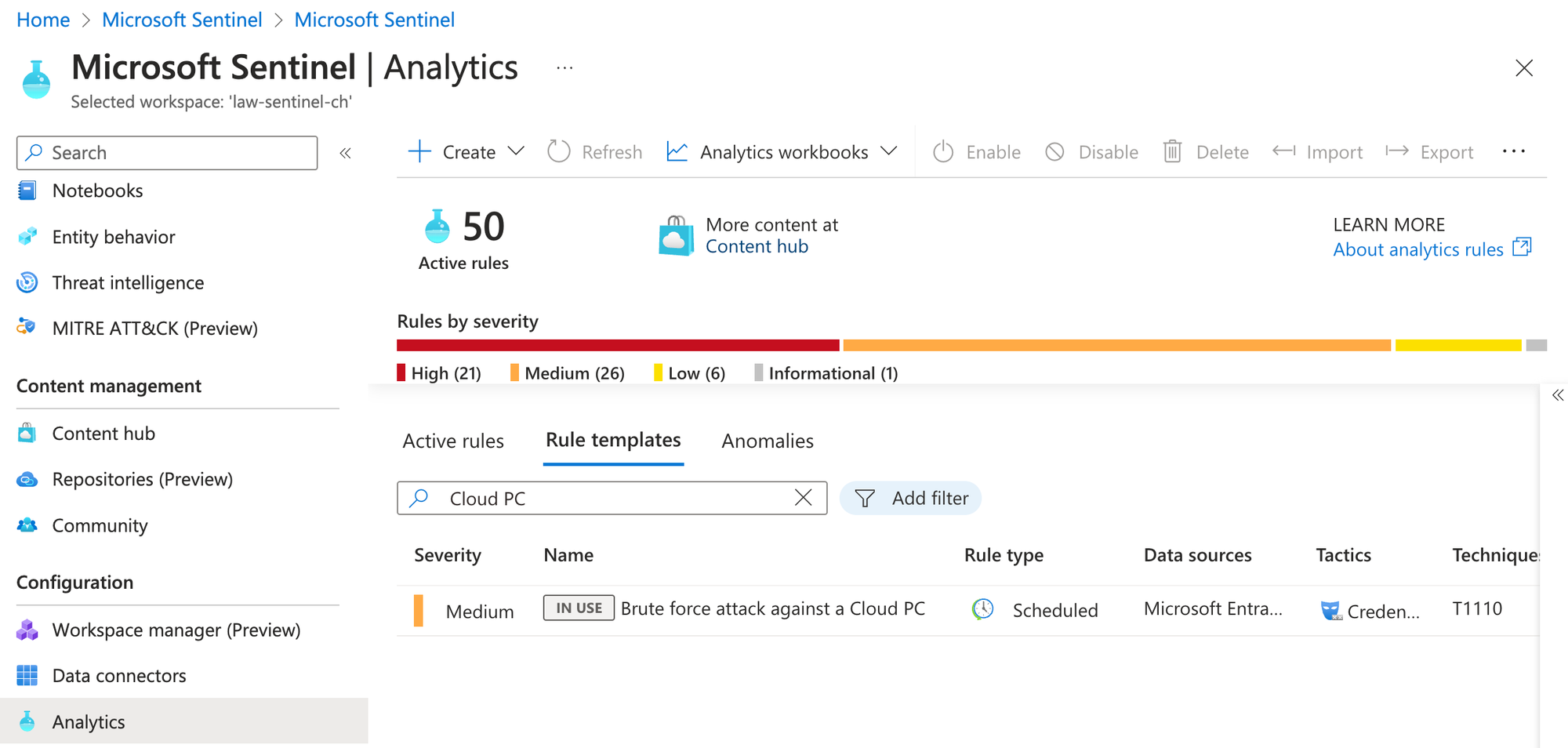Click the Threat intelligence radar icon

click(27, 282)
